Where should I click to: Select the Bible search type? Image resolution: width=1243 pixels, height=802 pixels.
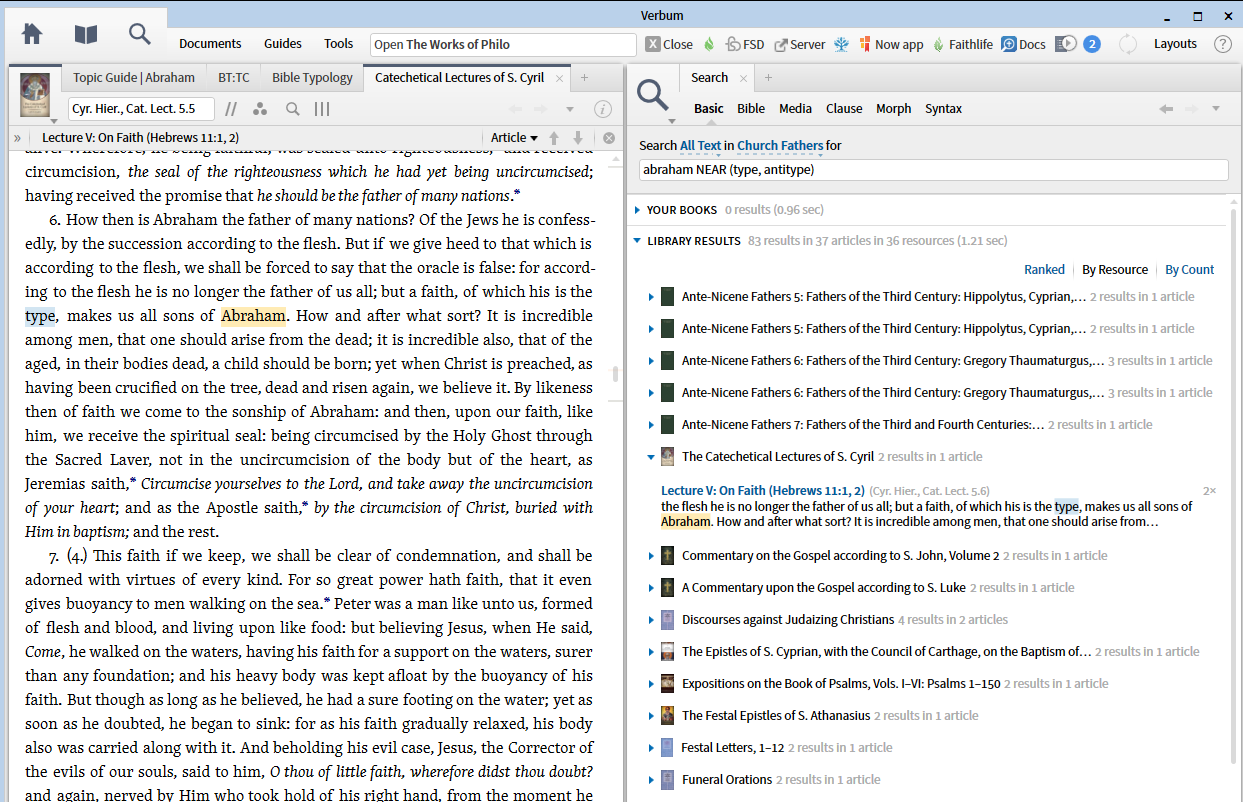click(751, 109)
